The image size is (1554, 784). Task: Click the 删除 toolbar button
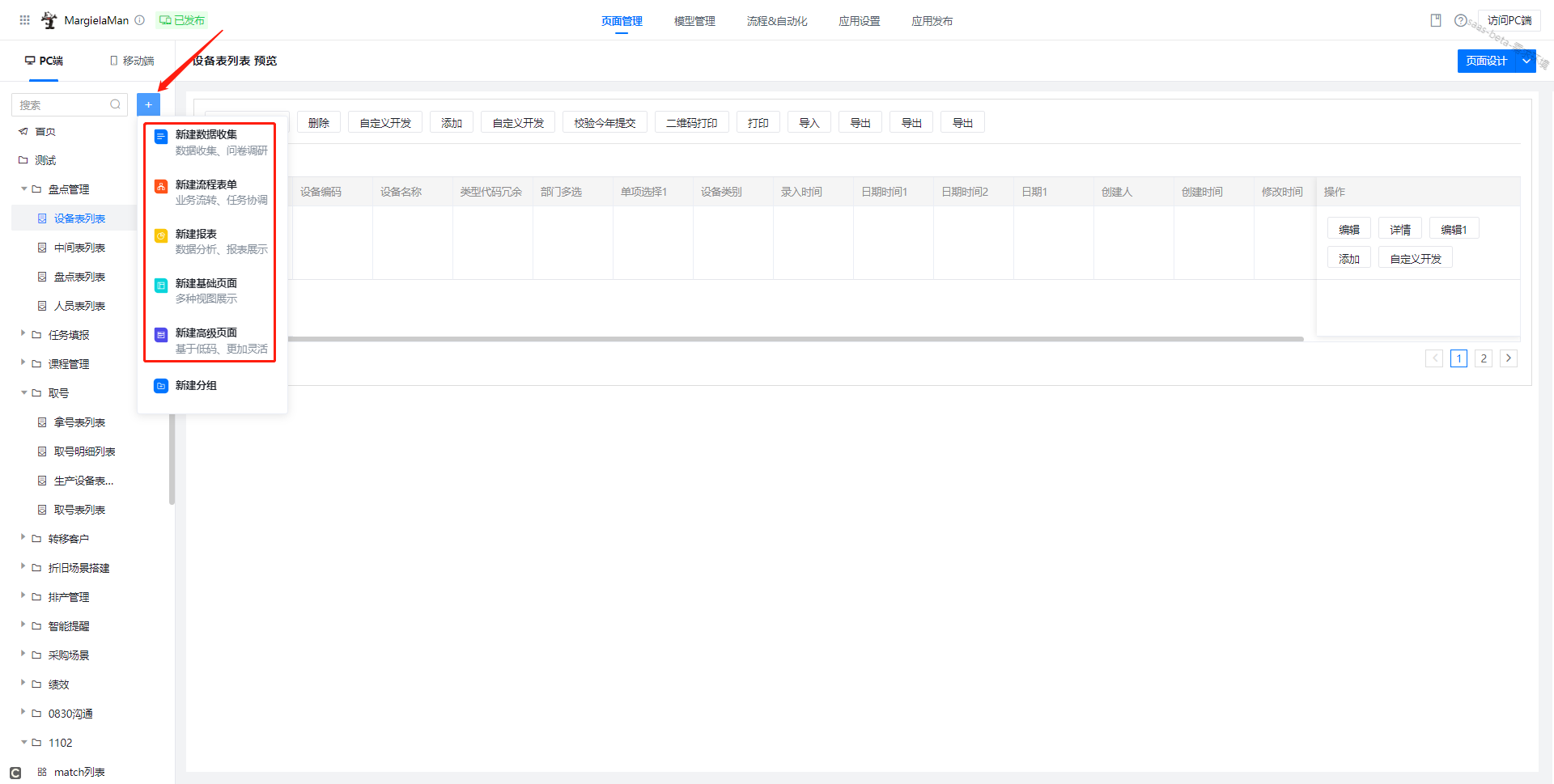point(319,123)
